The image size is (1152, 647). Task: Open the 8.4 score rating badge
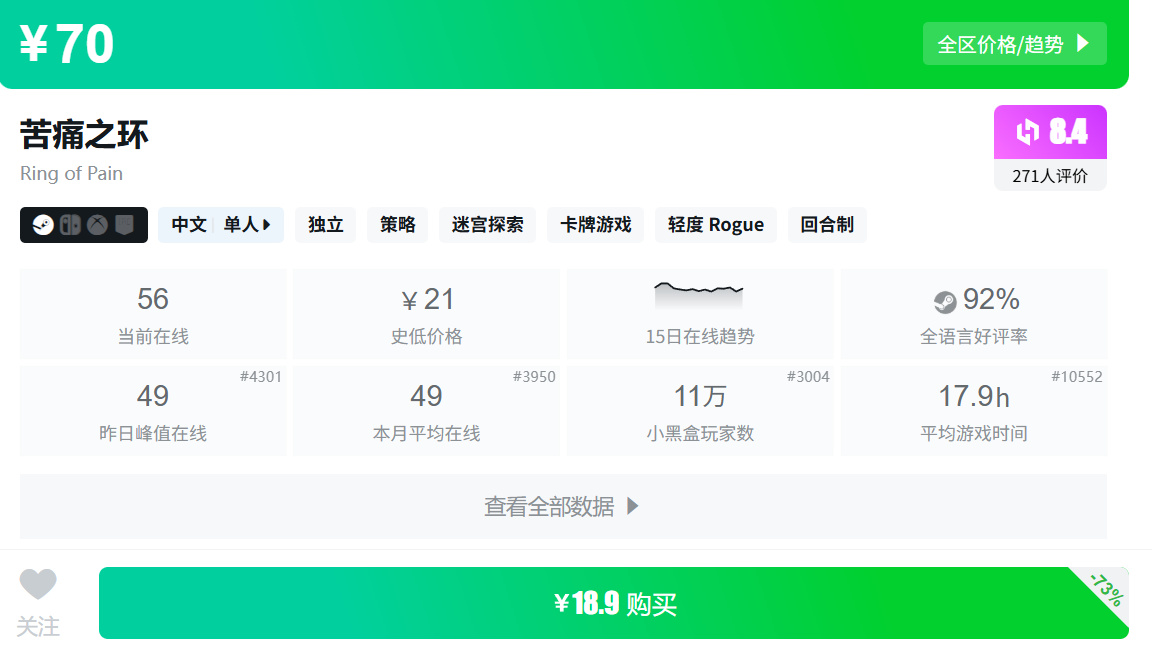click(1050, 132)
